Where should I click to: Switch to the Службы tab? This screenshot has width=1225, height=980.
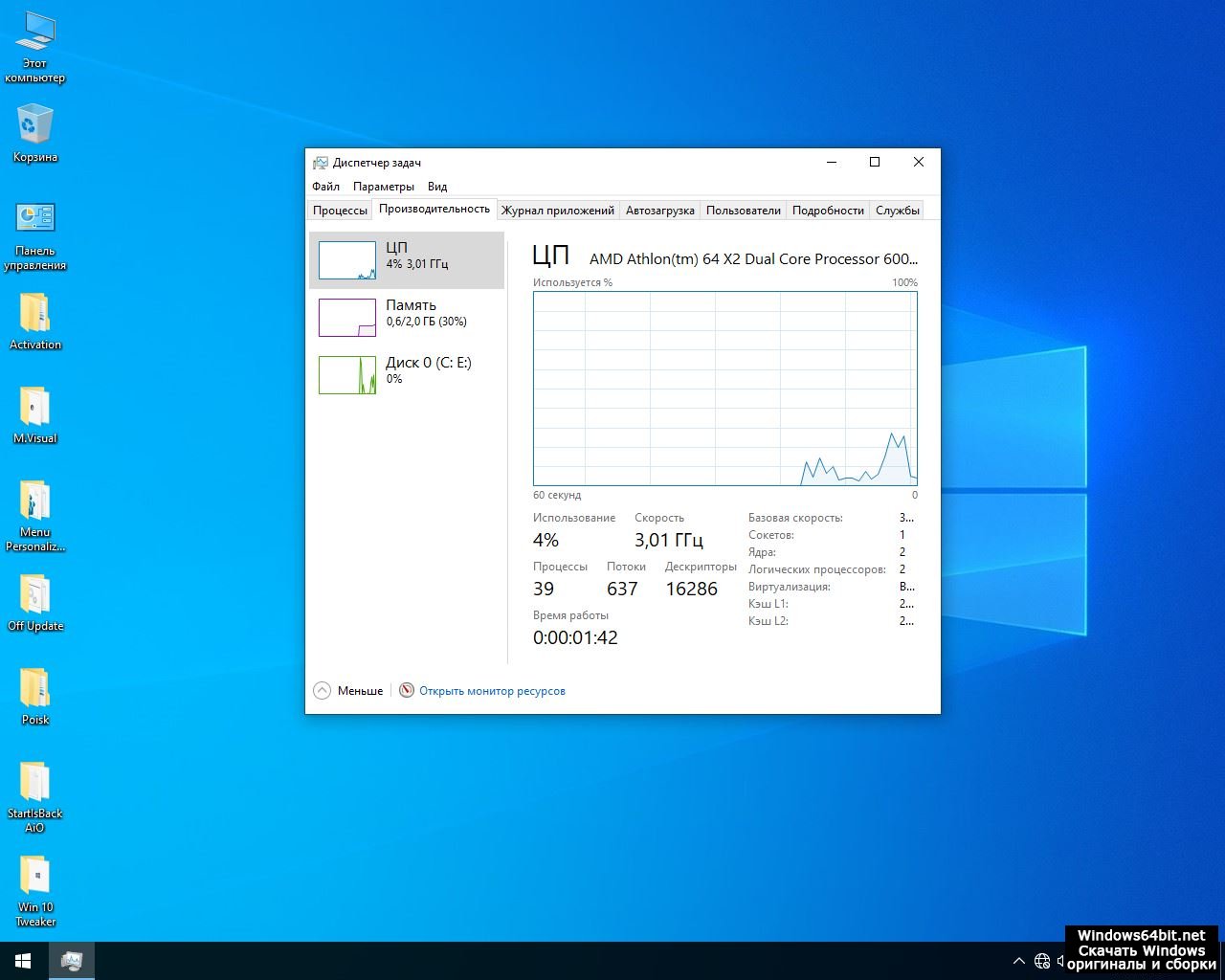click(897, 211)
